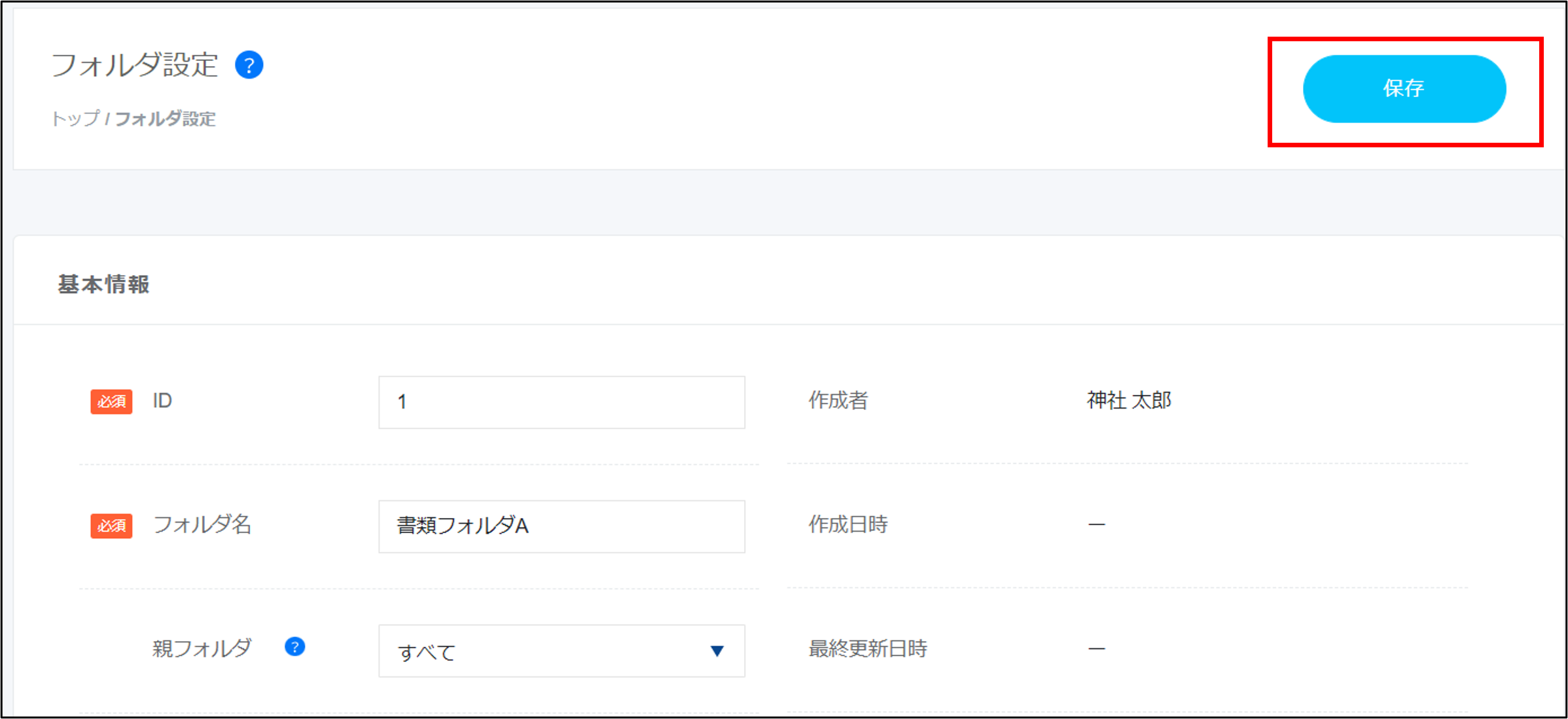Click the 必須 badge beside フォルダ名
1568x719 pixels.
111,525
